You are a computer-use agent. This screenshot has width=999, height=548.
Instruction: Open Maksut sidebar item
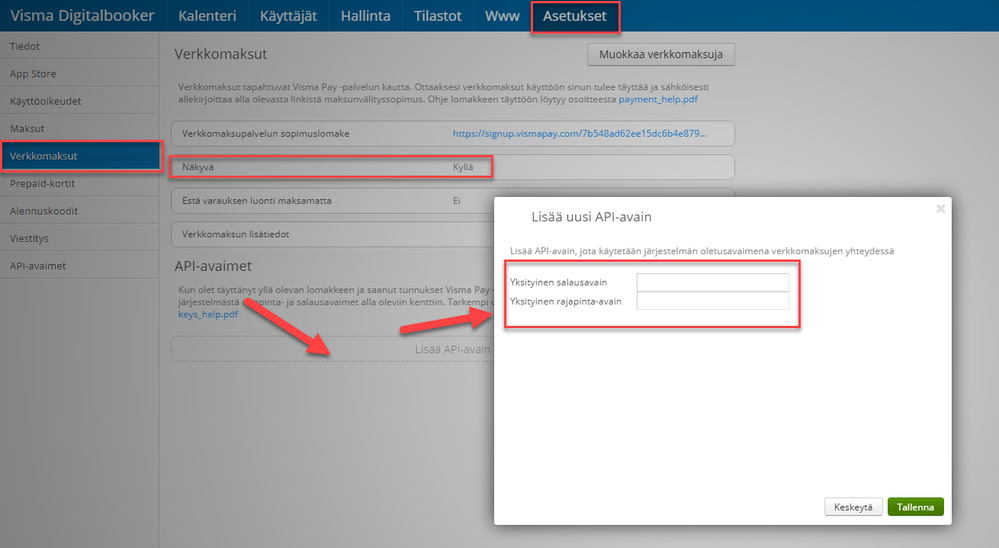click(79, 128)
